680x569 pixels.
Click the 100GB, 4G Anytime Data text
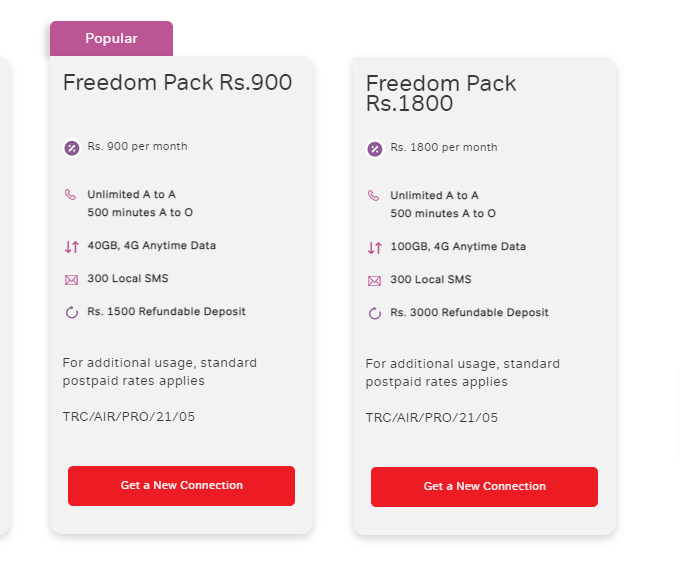458,246
